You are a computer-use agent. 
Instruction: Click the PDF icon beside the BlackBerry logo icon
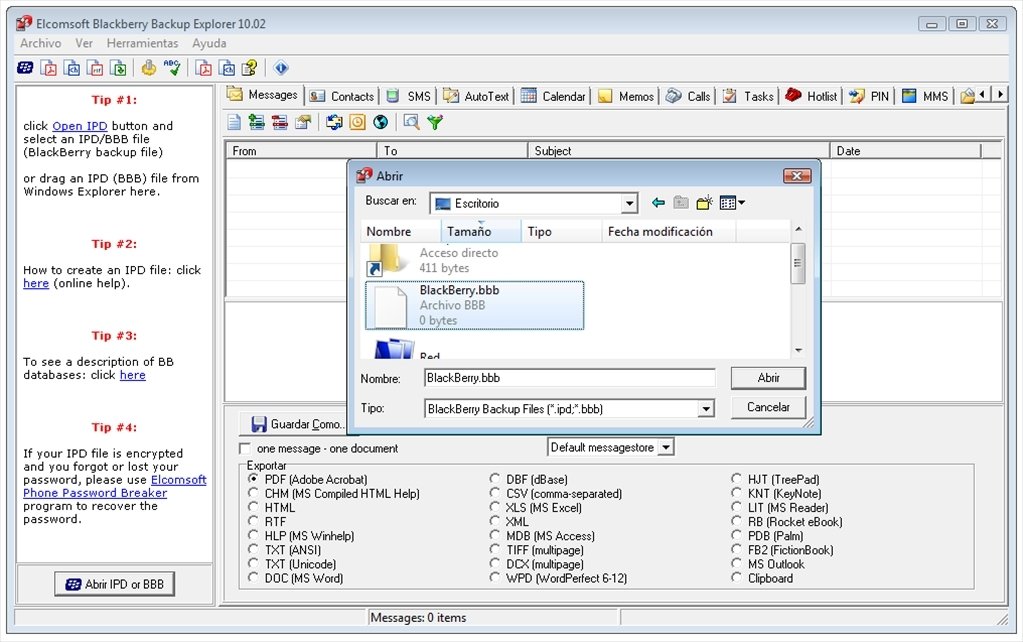coord(48,67)
